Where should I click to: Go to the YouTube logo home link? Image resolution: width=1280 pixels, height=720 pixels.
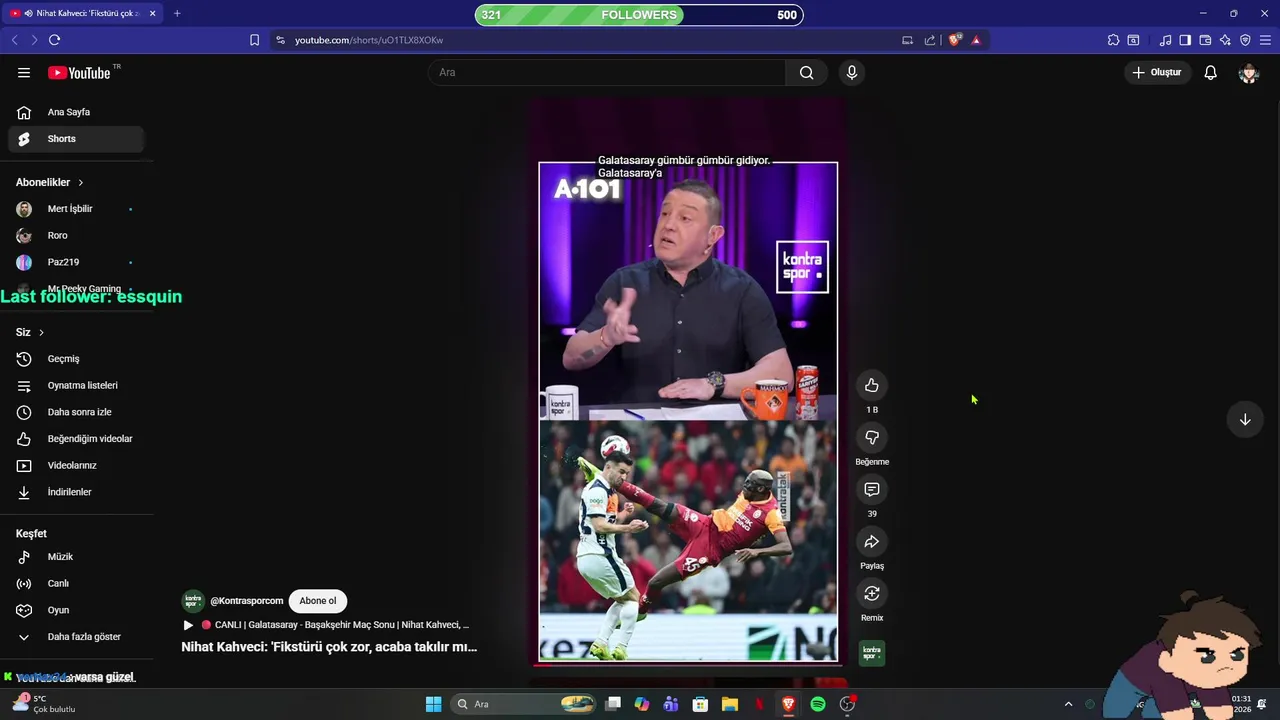pos(80,73)
